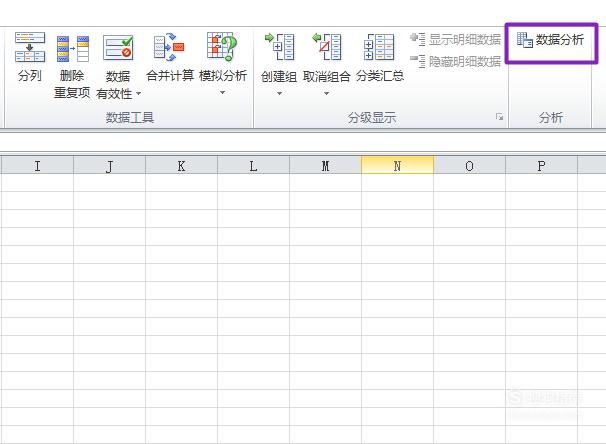Click the 分列 (Text to Columns) icon
Screen dimensions: 606x444
(x=30, y=48)
